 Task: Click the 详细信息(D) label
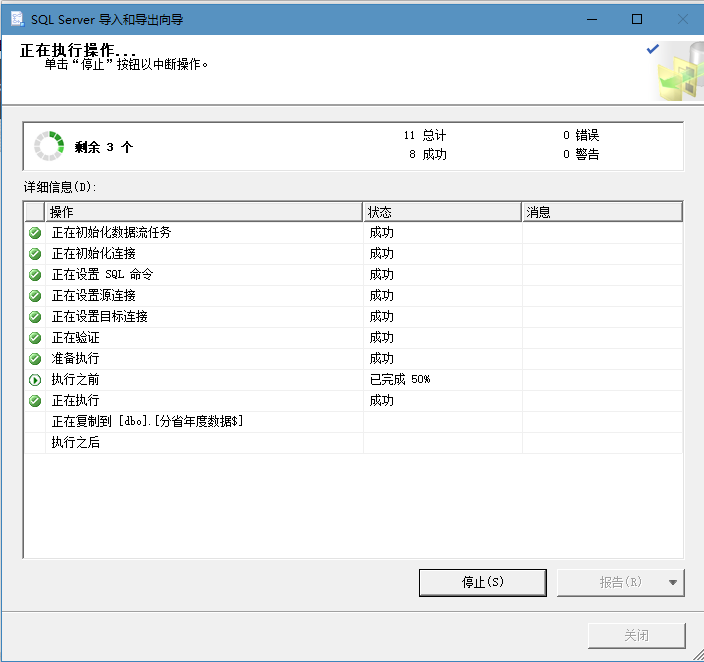tap(60, 187)
